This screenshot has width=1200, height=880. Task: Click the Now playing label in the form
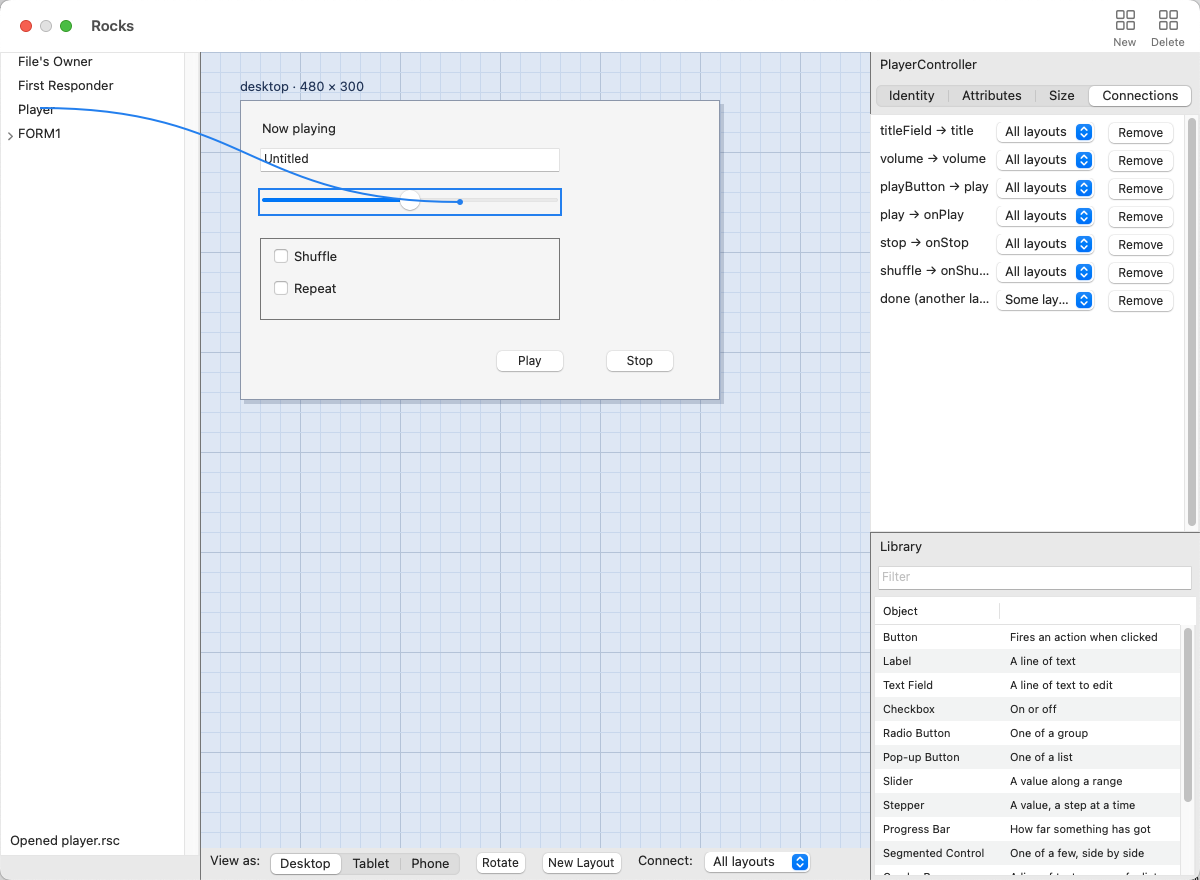(x=299, y=129)
